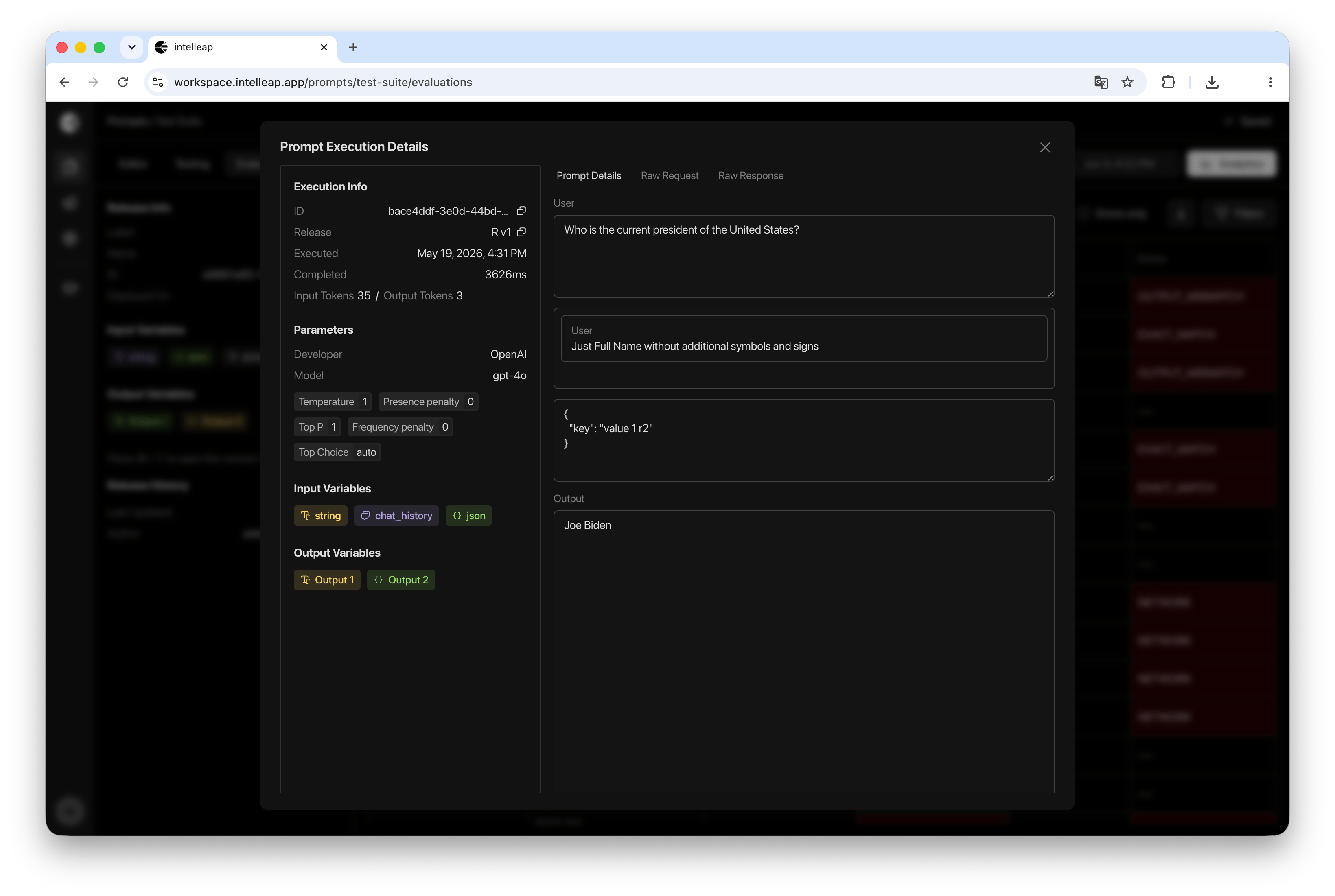Select the Prompt Details tab

589,175
